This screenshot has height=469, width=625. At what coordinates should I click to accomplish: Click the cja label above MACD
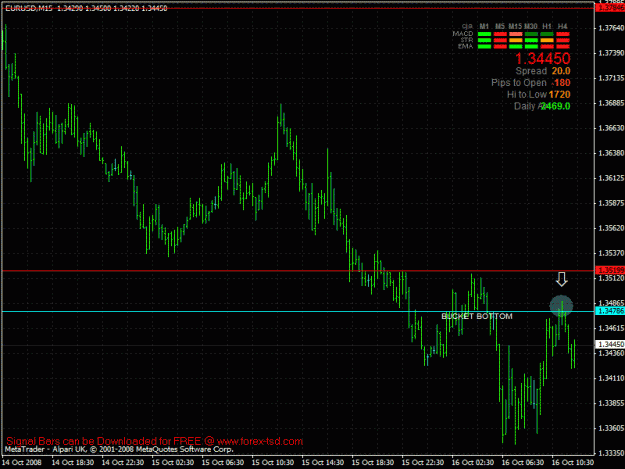pos(468,26)
